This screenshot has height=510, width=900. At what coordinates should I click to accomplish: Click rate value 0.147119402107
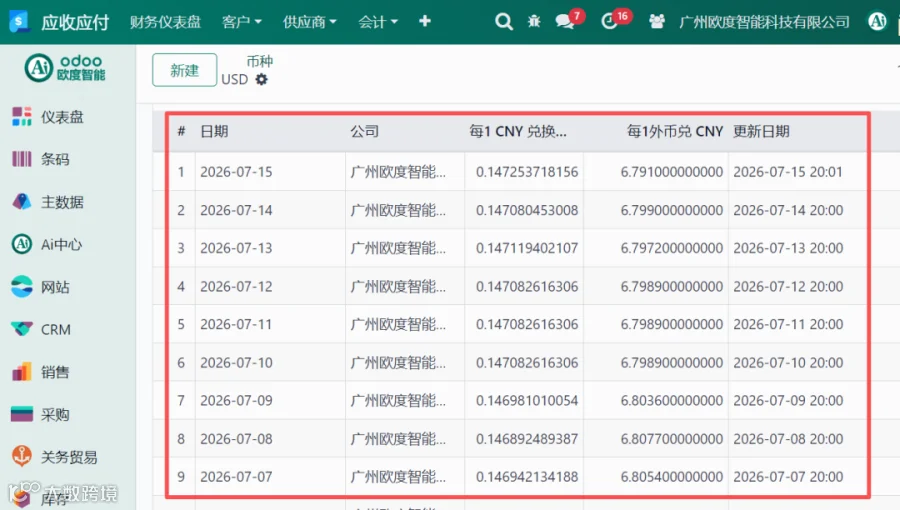[x=527, y=248]
